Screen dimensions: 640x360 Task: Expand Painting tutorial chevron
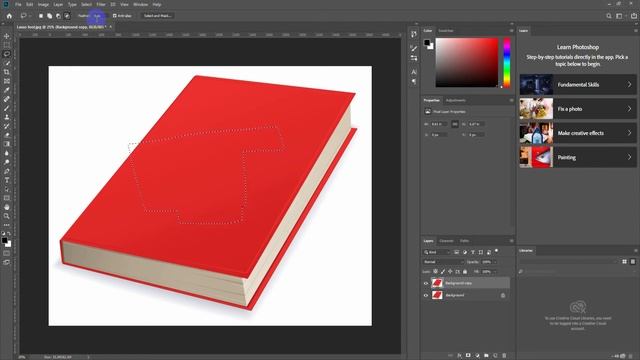[629, 157]
